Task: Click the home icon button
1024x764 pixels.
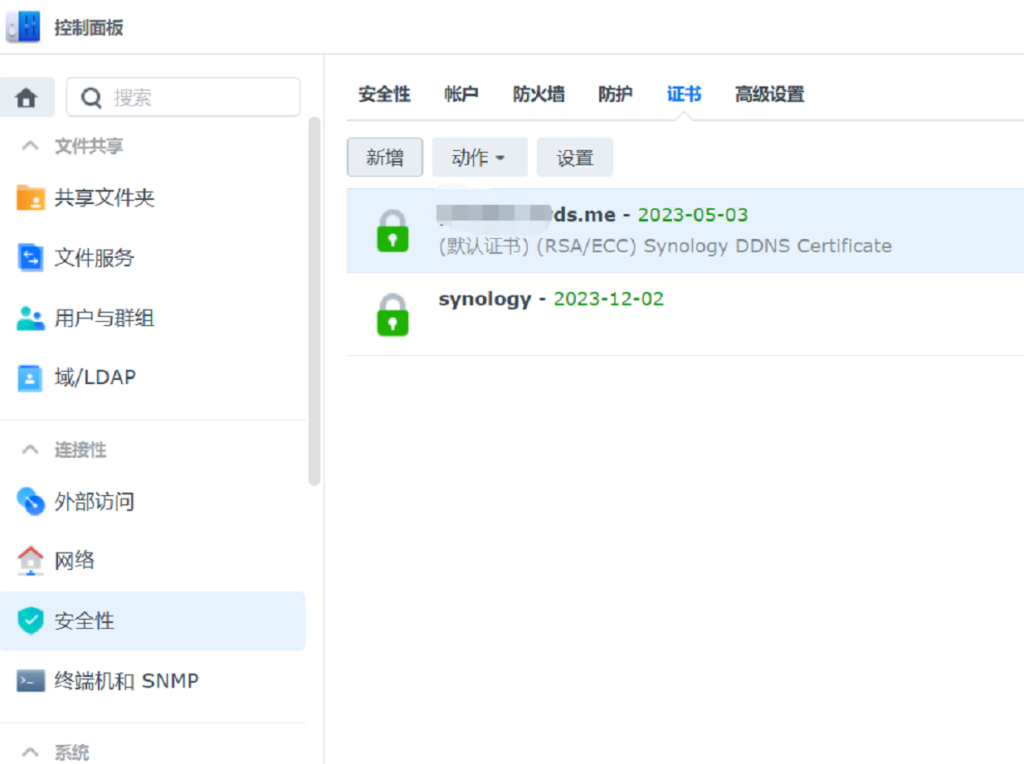Action: point(26,97)
